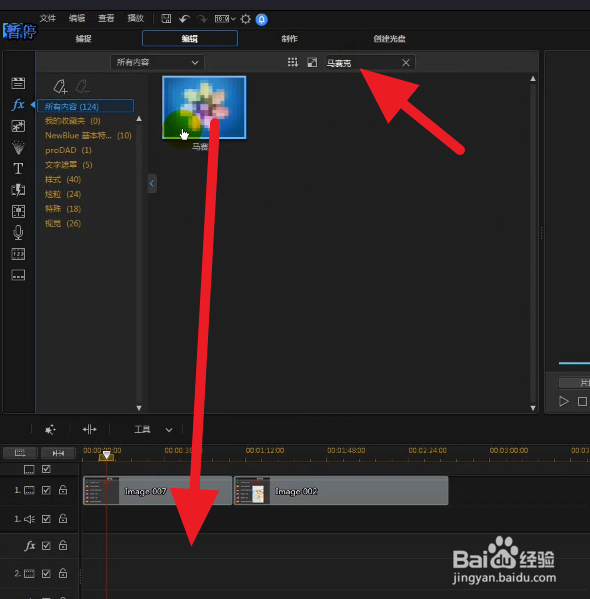Redo the last action
The width and height of the screenshot is (590, 599).
coord(202,19)
